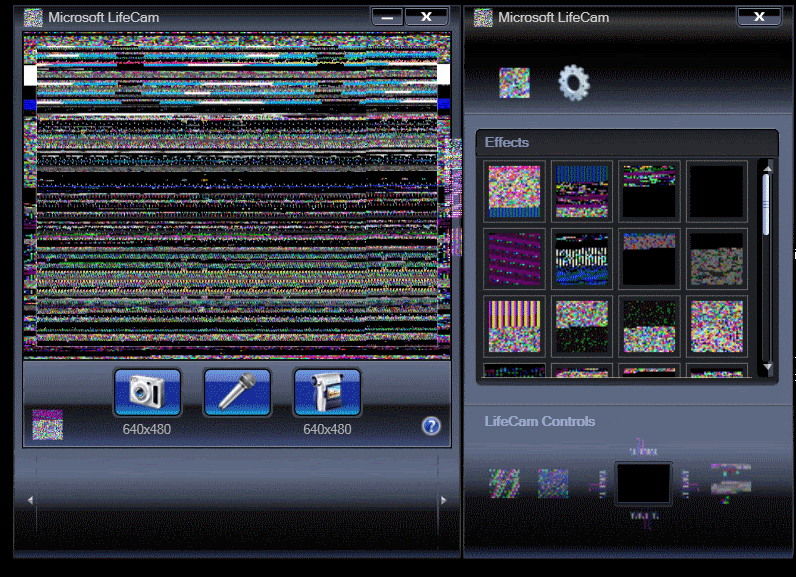Click the black pan-tilt pad in LifeCam Controls
The image size is (796, 577).
[x=643, y=484]
